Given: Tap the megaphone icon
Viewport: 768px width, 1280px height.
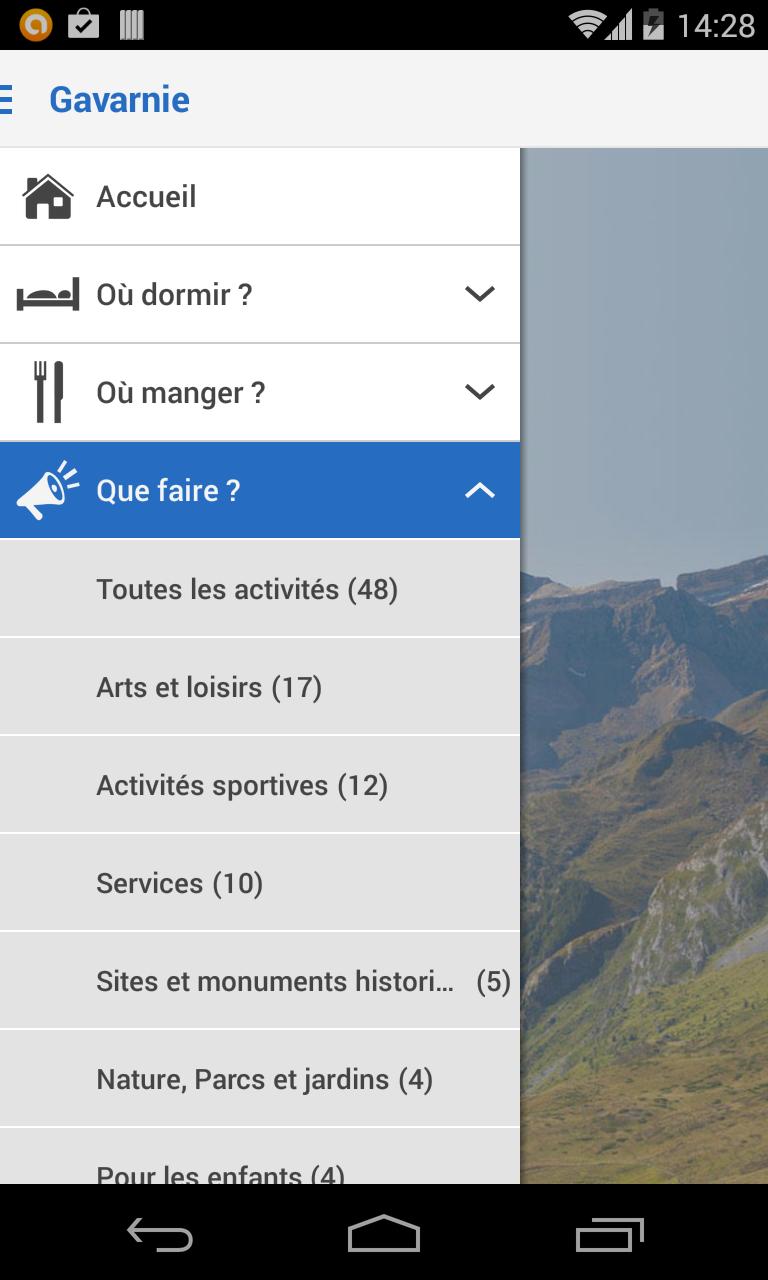Looking at the screenshot, I should tap(47, 490).
